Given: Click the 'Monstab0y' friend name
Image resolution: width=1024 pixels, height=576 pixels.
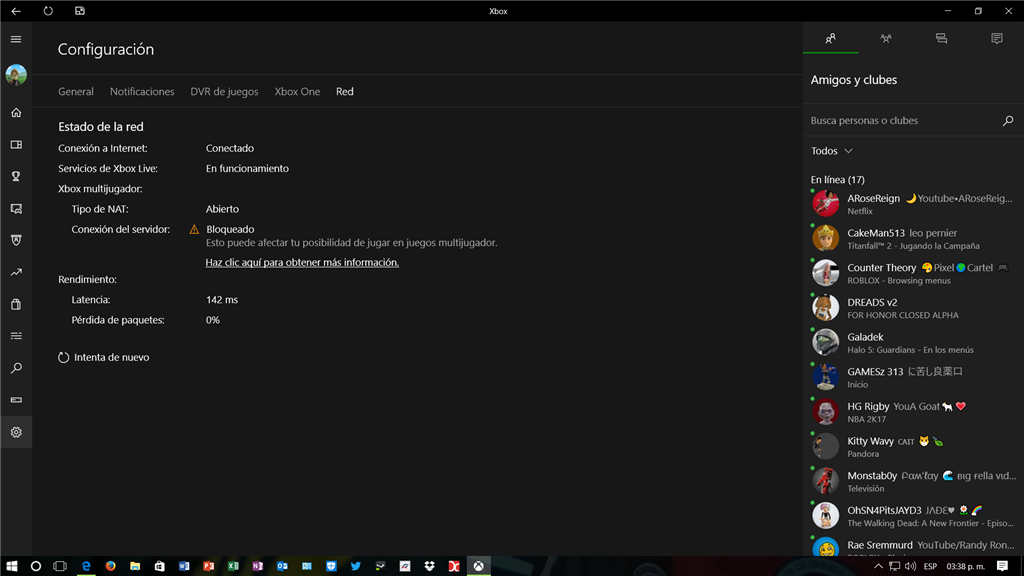Looking at the screenshot, I should 872,475.
